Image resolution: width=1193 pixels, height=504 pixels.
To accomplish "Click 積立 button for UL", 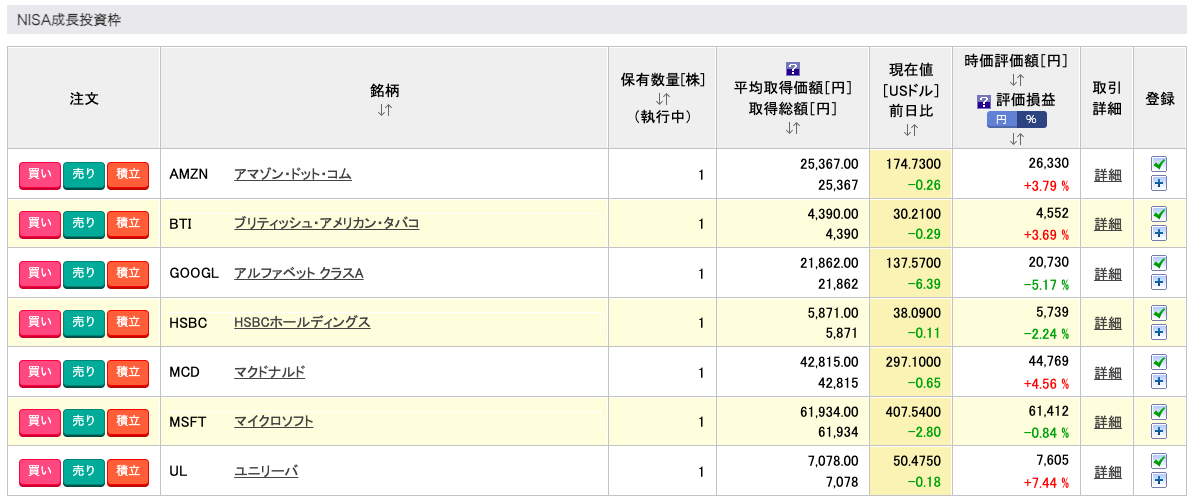I will [x=128, y=471].
